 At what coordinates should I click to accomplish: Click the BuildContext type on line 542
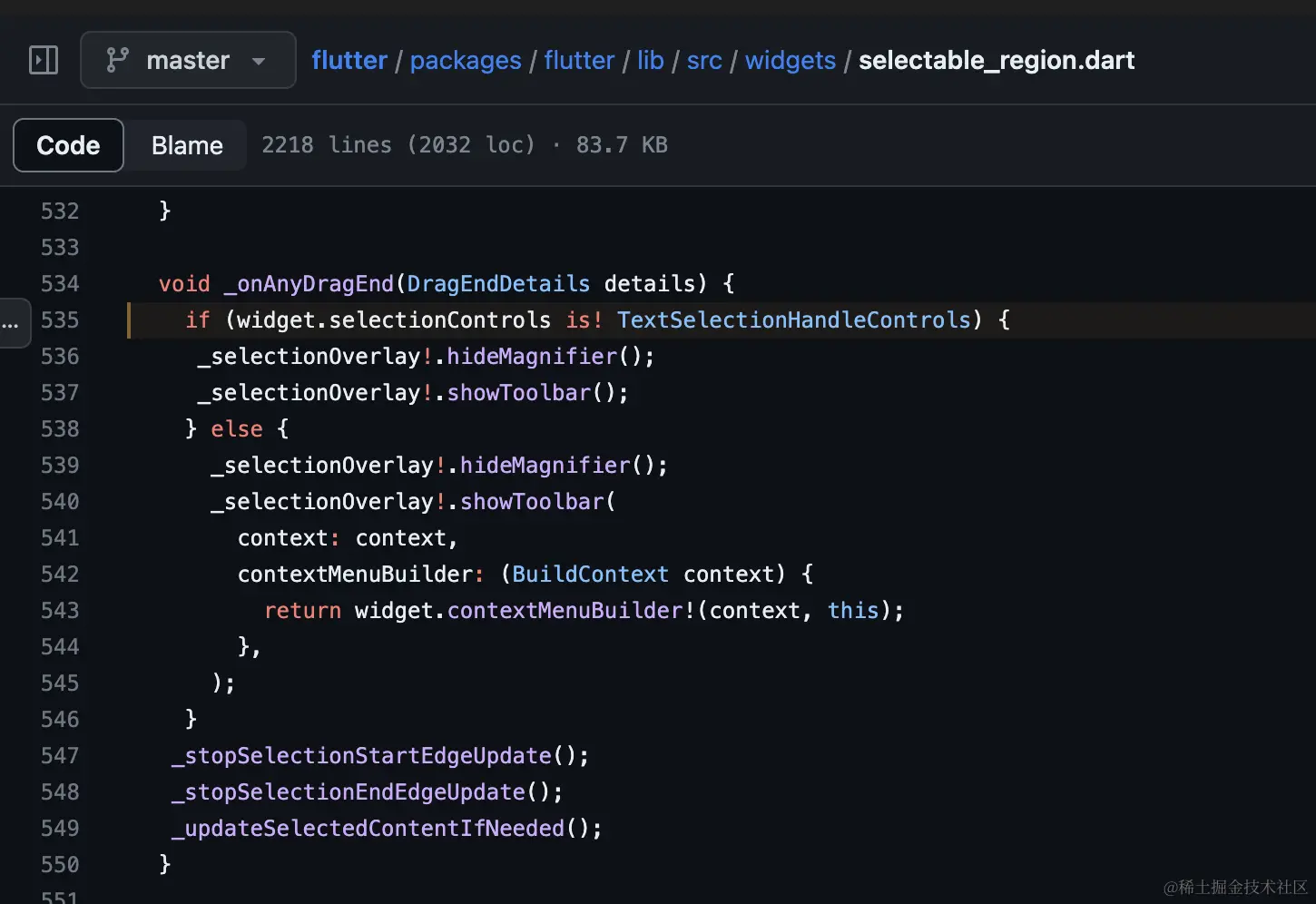tap(590, 575)
